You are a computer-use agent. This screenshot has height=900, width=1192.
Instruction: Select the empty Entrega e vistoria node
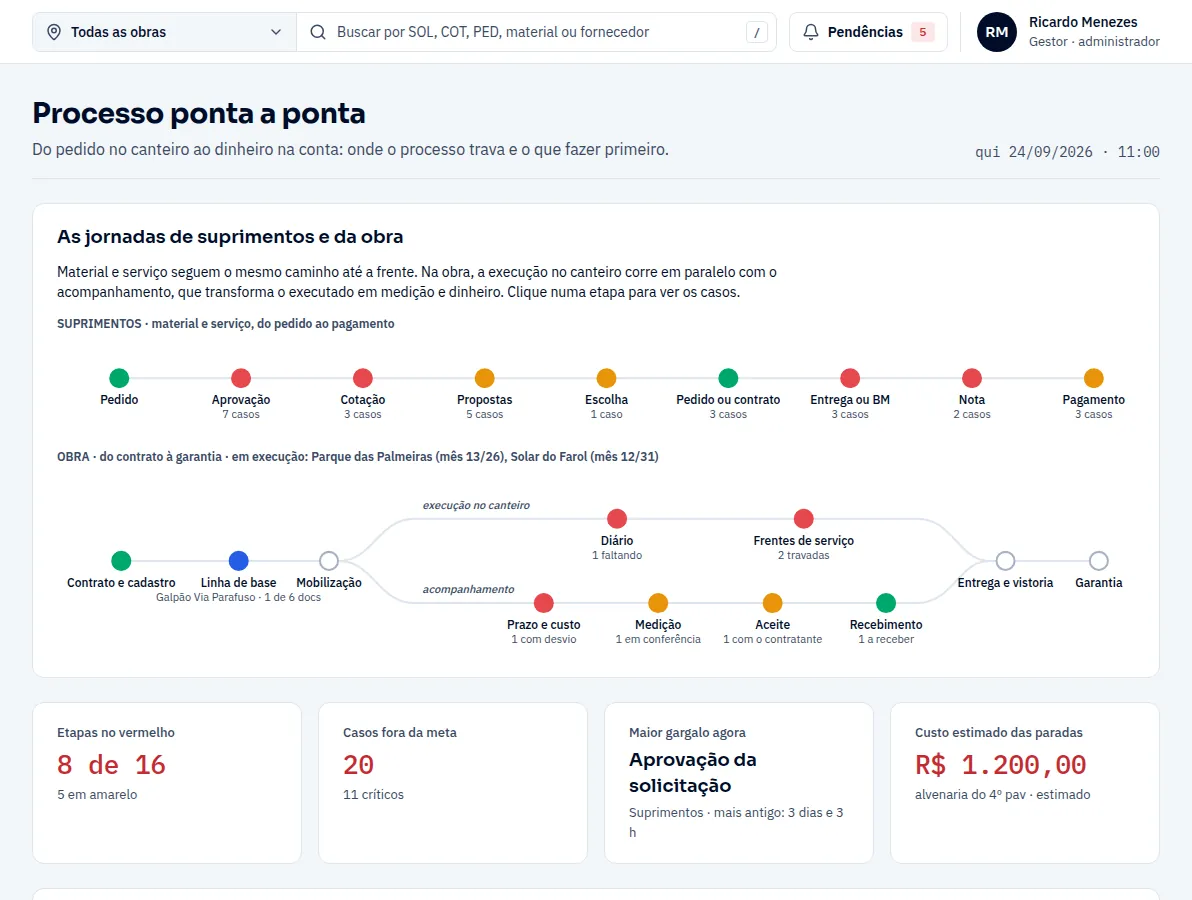(1005, 561)
